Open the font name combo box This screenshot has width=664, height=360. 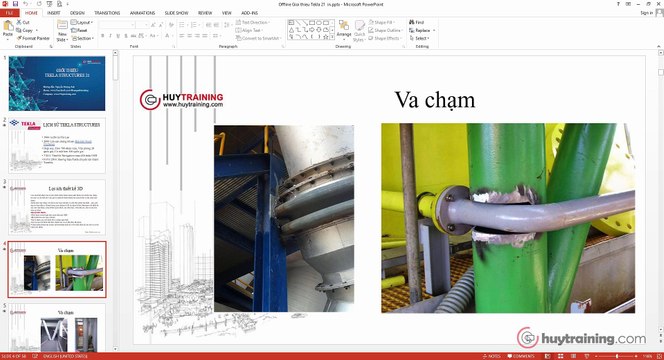tap(116, 25)
